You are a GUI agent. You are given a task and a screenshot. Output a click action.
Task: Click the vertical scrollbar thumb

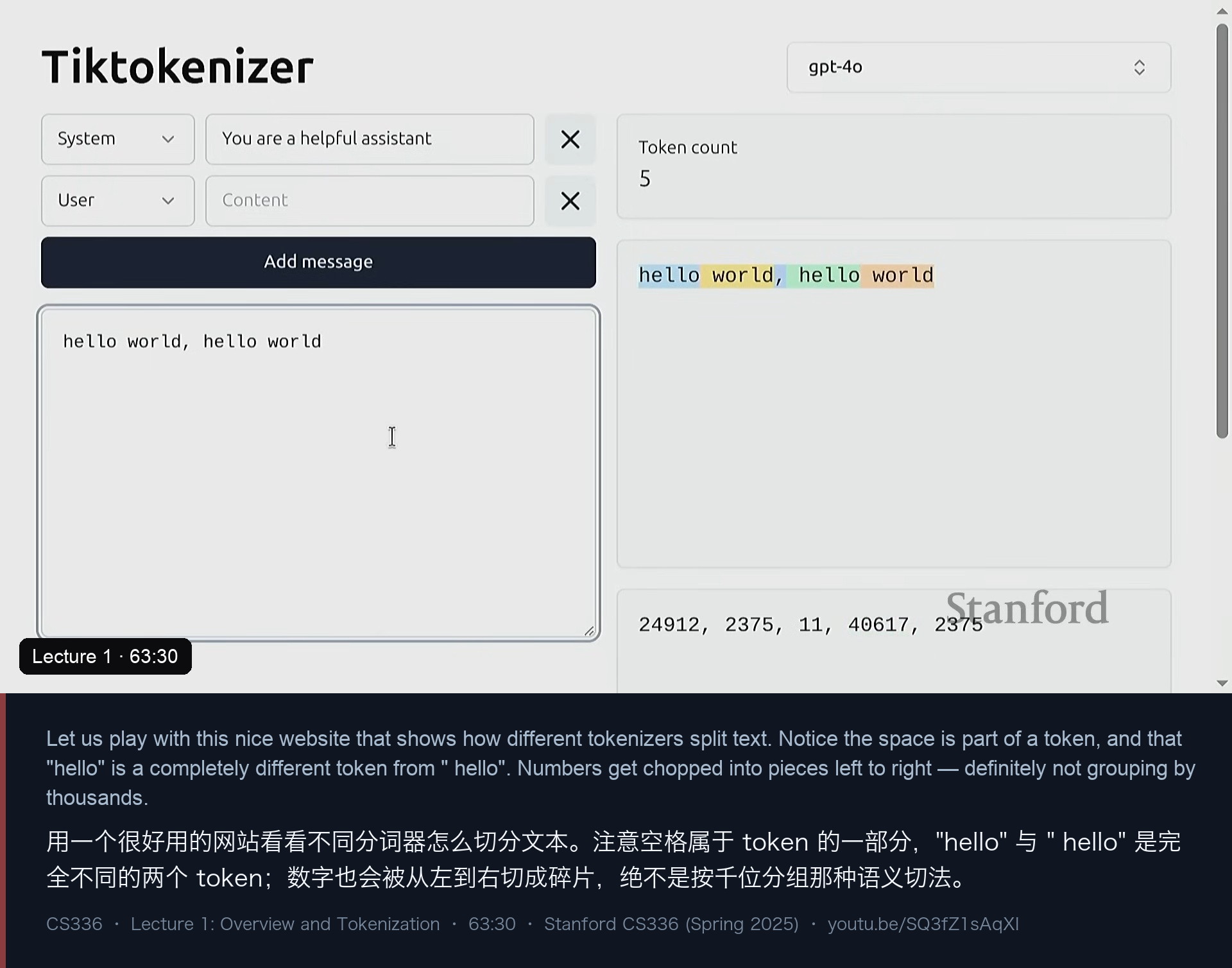tap(1222, 231)
